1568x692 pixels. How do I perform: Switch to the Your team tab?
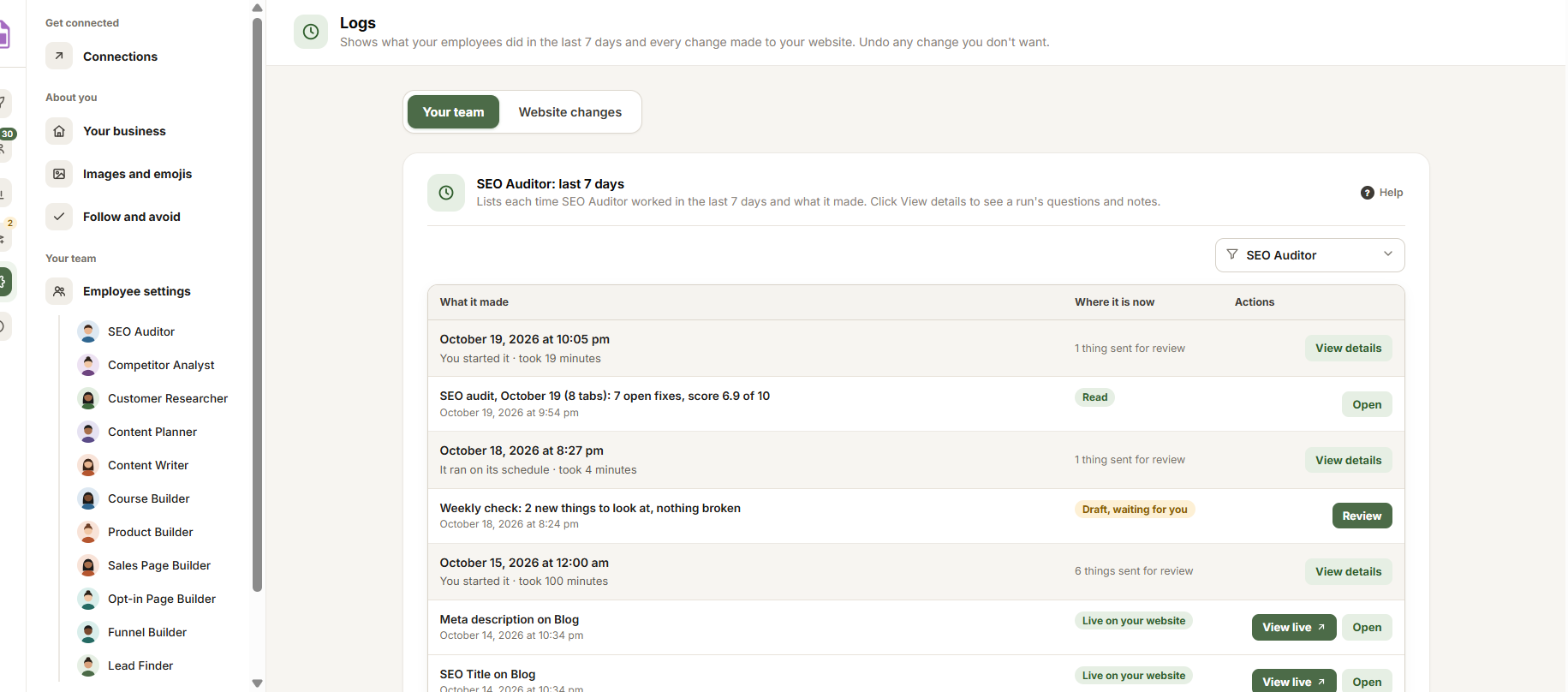pos(453,112)
